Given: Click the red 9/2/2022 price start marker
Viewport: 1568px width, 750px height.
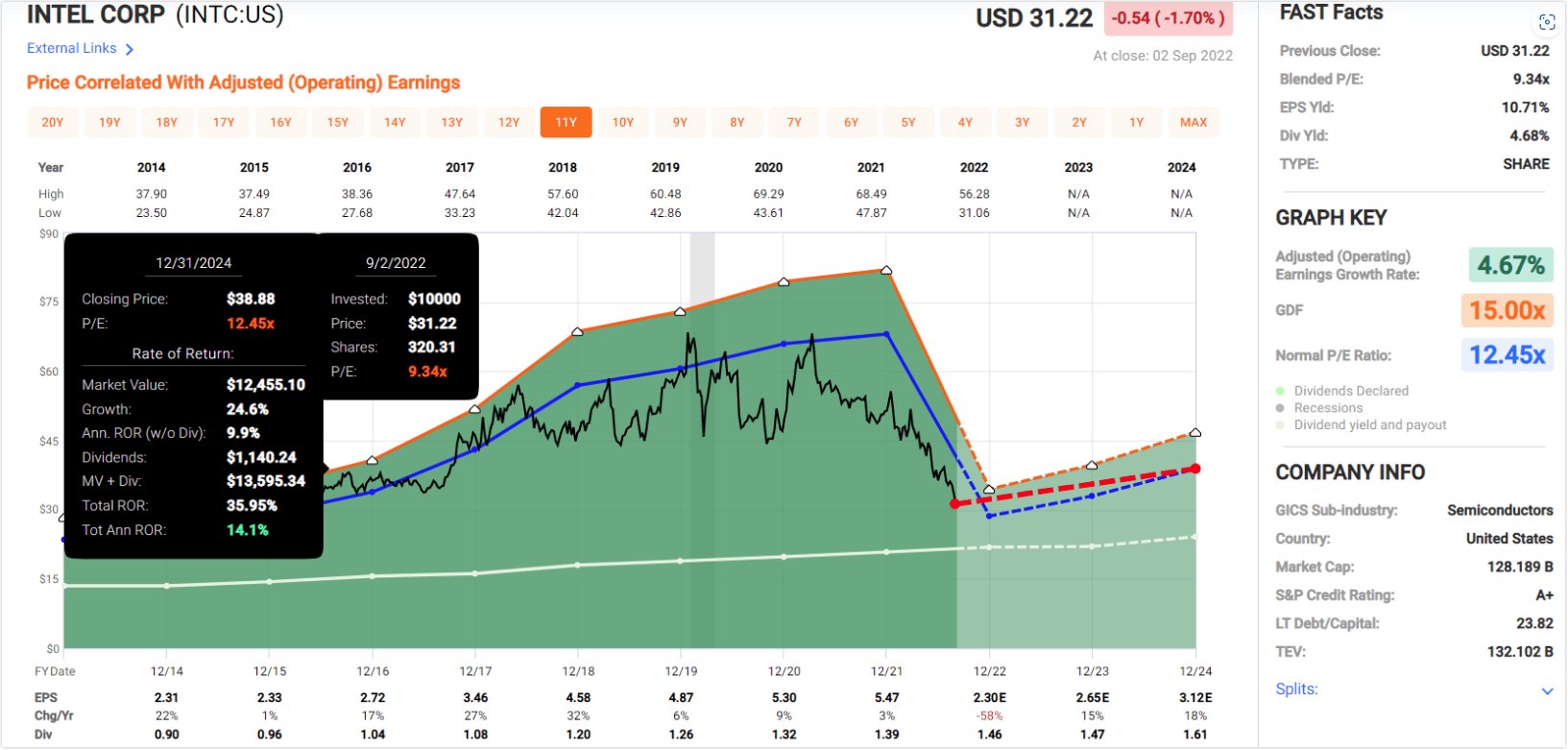Looking at the screenshot, I should point(954,503).
